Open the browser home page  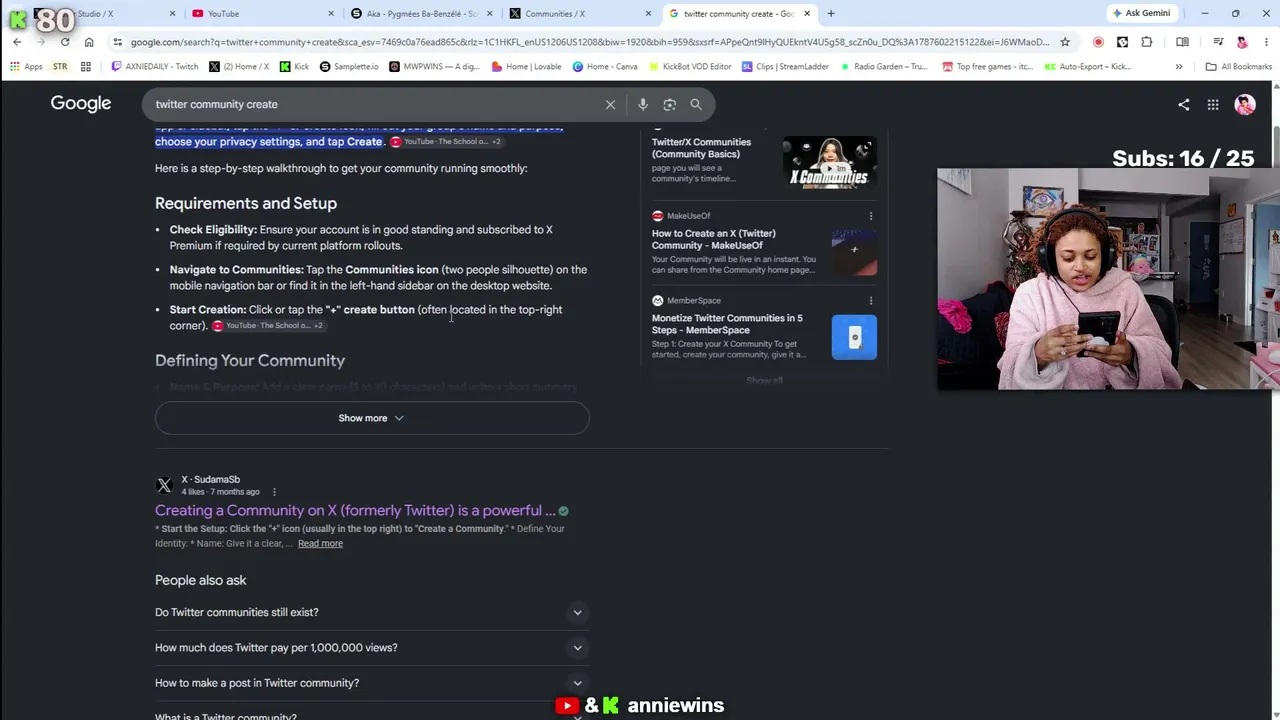pyautogui.click(x=89, y=42)
